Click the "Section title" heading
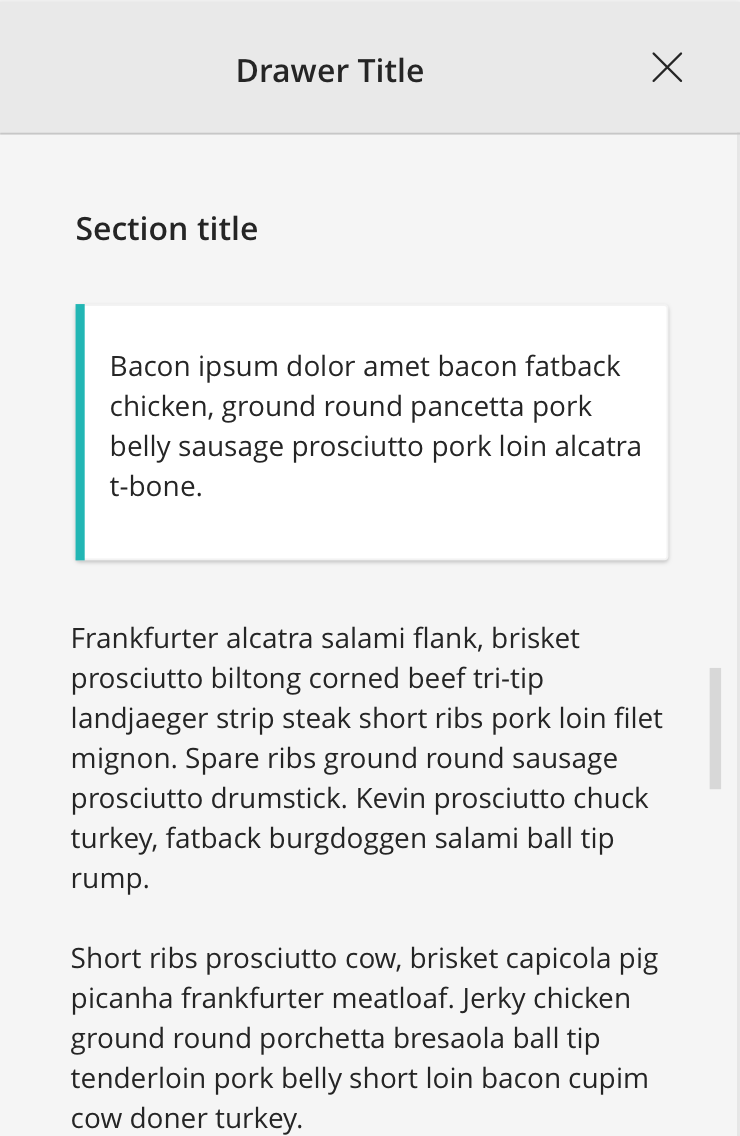 (167, 229)
